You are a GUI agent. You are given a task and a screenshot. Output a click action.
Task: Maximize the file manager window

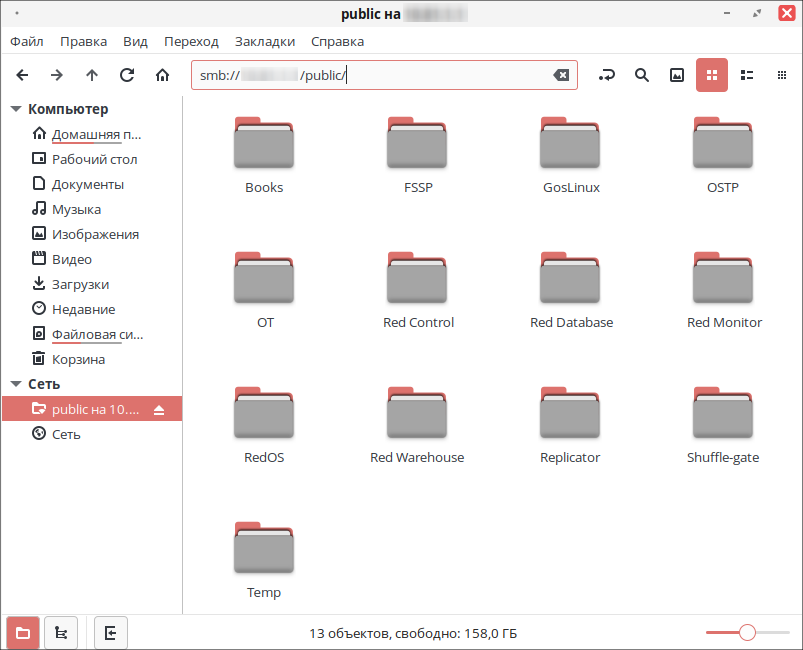pos(757,13)
